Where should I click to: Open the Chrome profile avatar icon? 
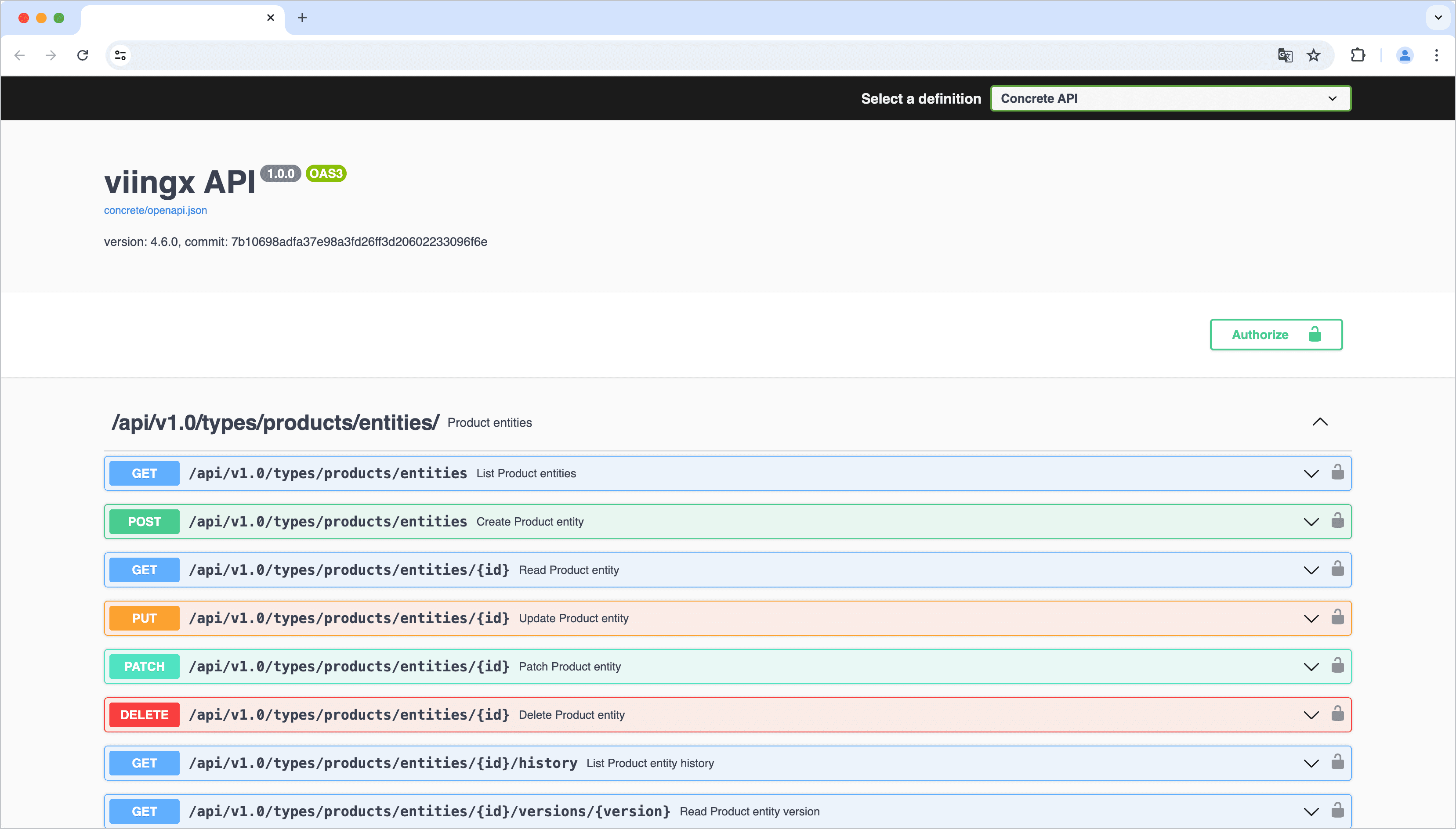tap(1405, 55)
